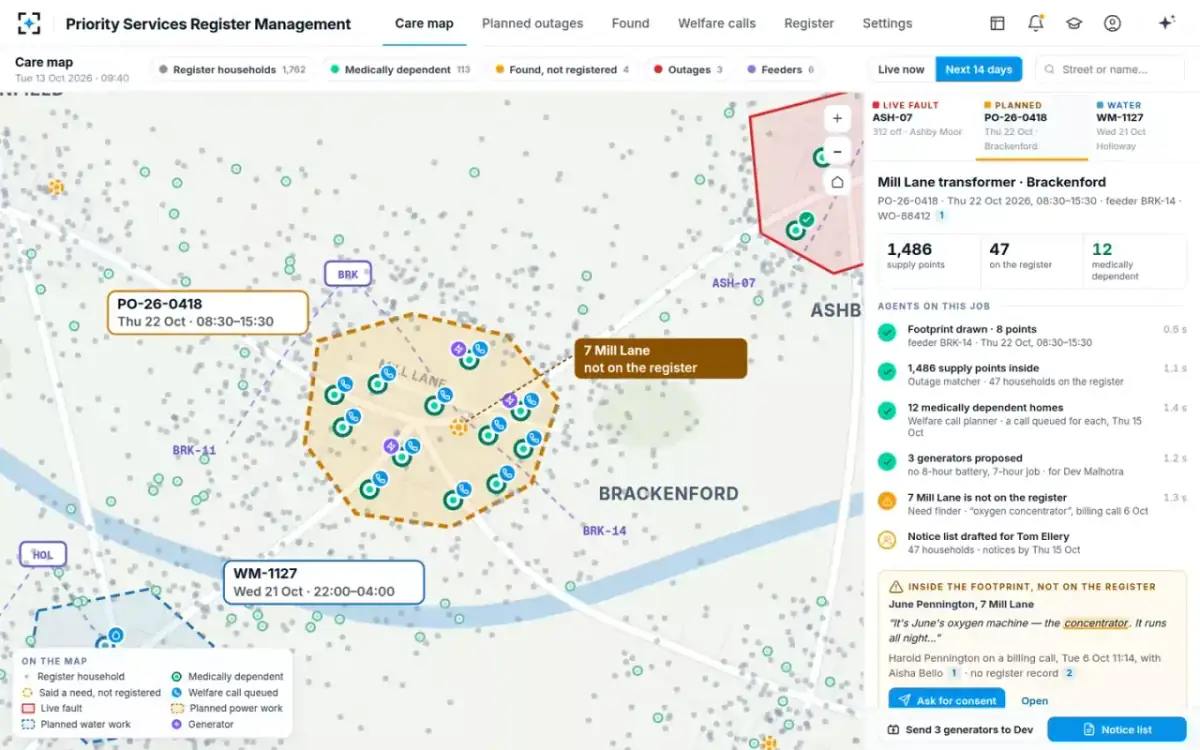The image size is (1200, 750).
Task: Toggle the Register households filter chip
Action: tap(233, 70)
